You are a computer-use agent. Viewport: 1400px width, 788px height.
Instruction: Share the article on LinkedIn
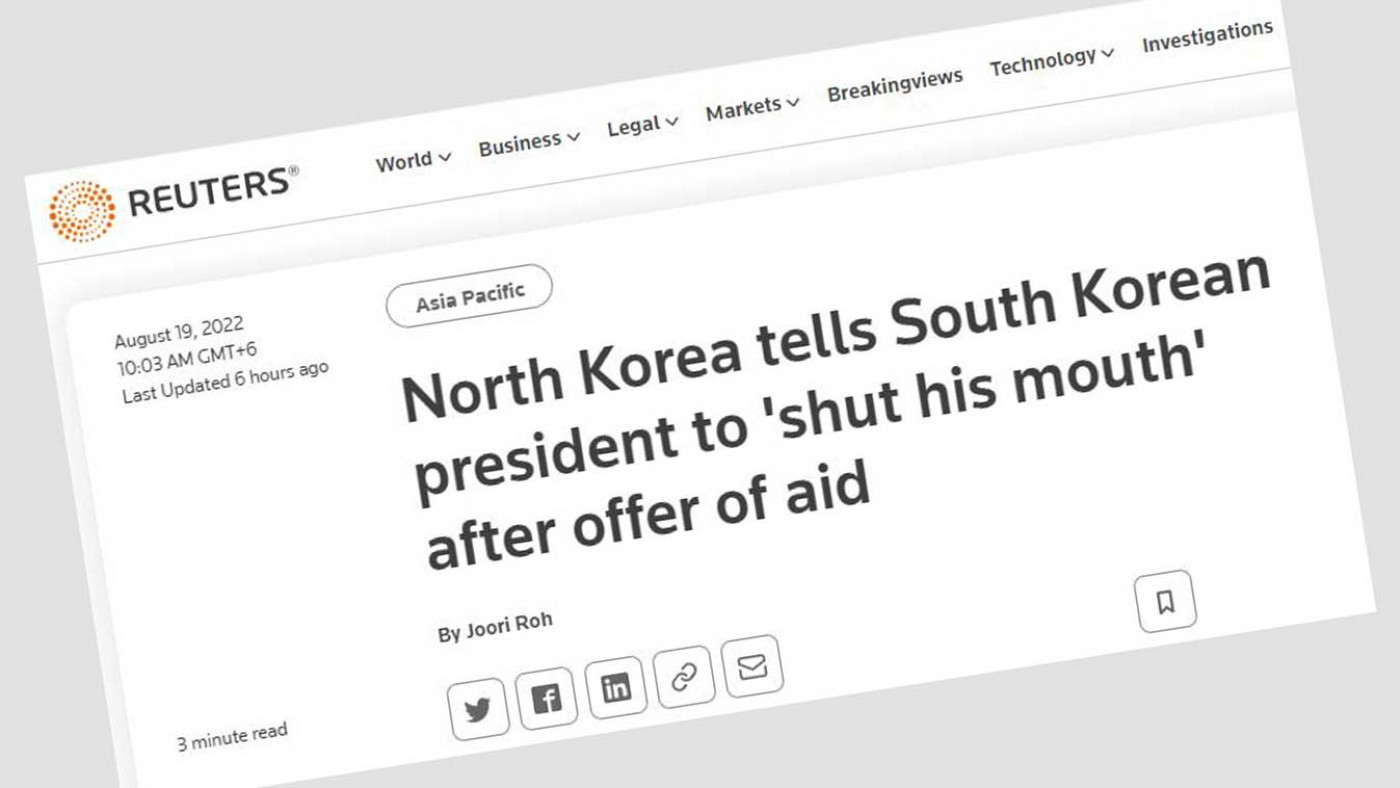pos(616,687)
